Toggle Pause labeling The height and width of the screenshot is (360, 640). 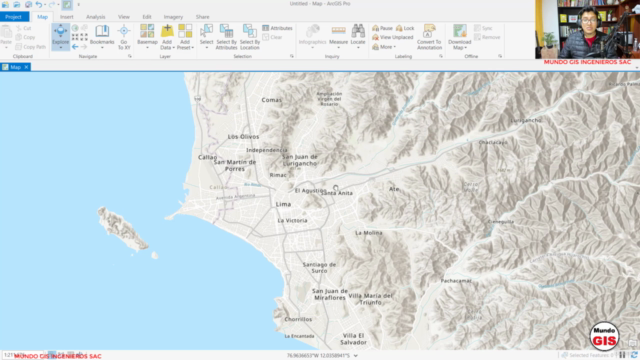(x=382, y=28)
